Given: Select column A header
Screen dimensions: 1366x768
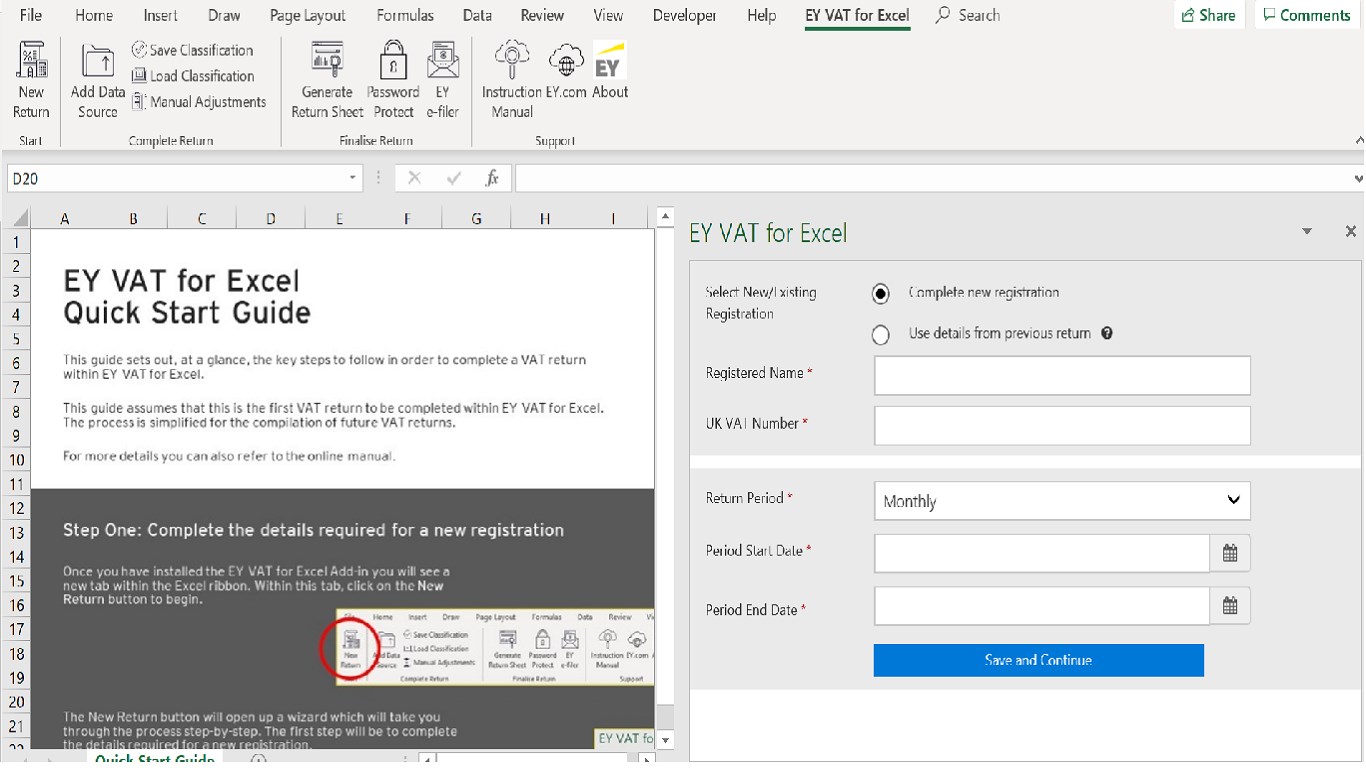Looking at the screenshot, I should (x=65, y=218).
